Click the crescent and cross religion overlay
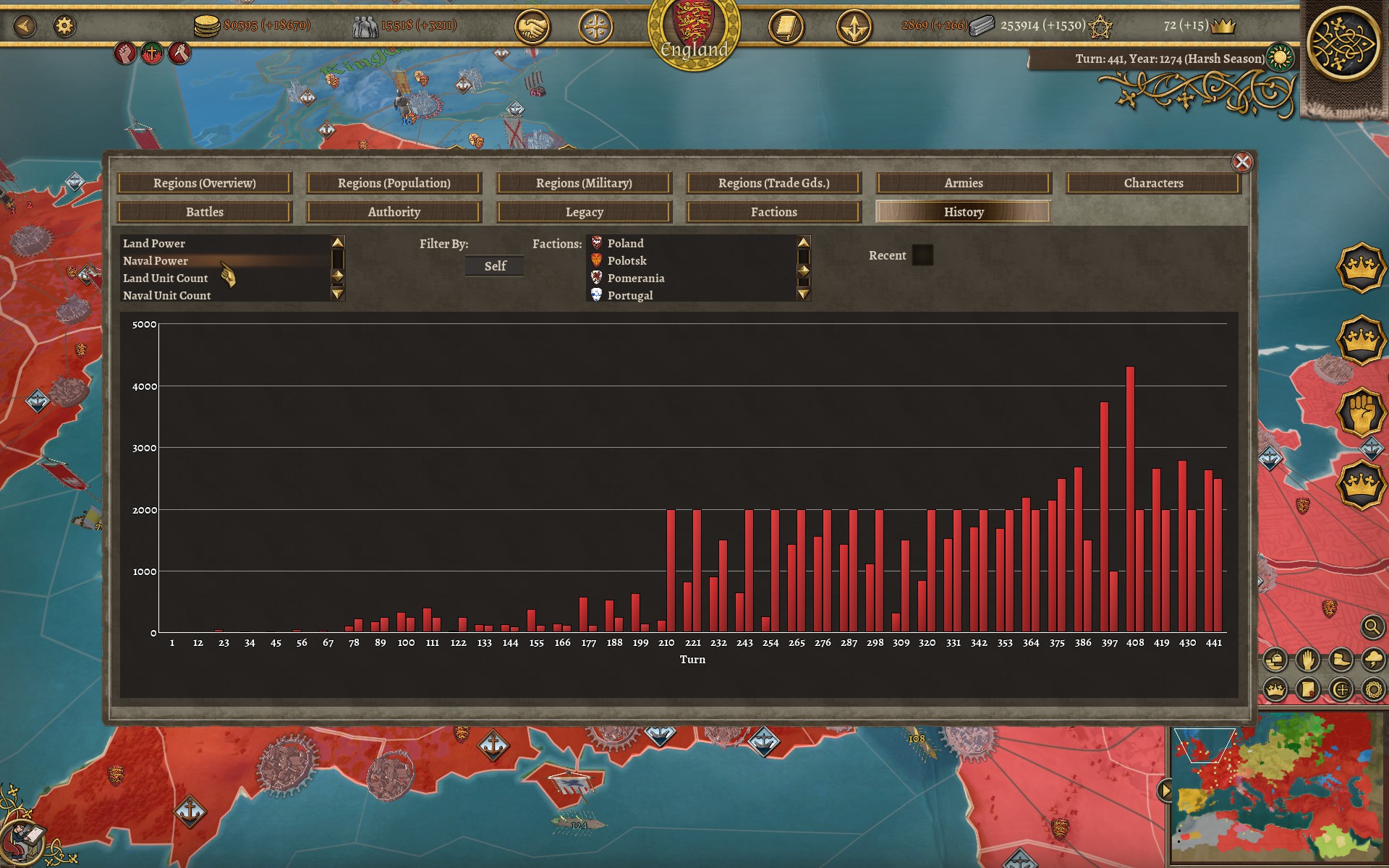 tap(1341, 689)
